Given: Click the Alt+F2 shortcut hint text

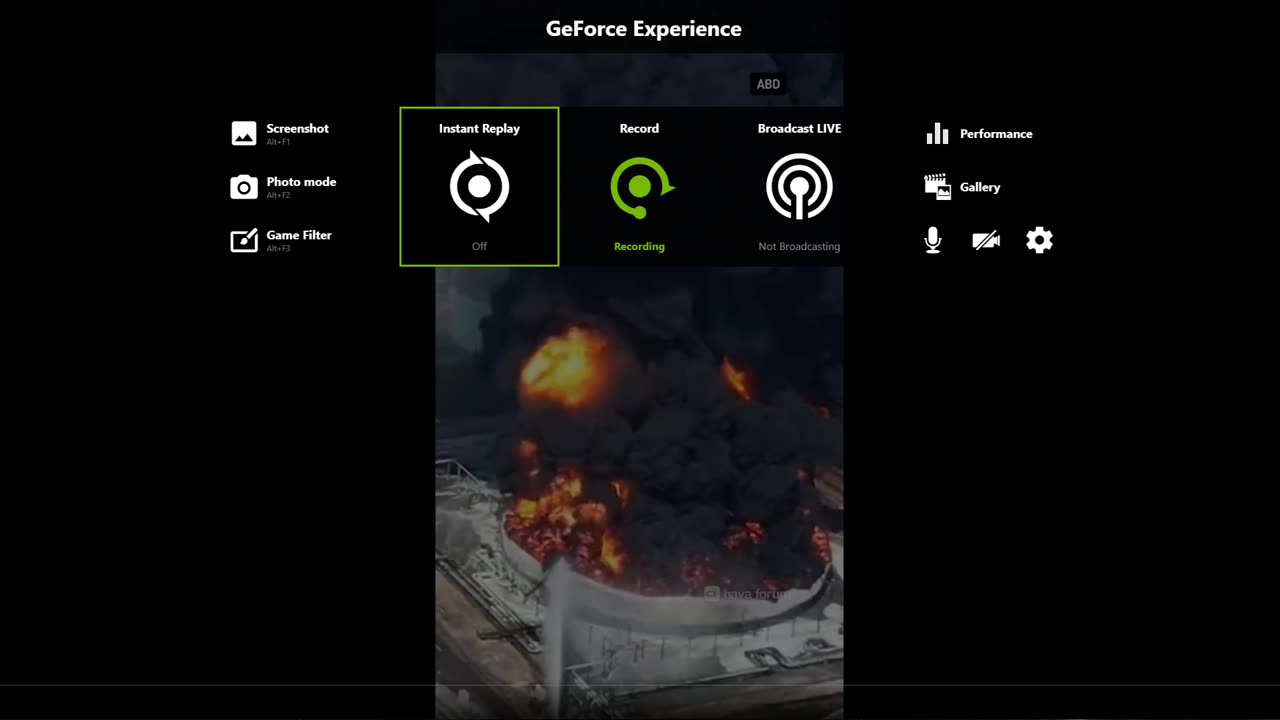Looking at the screenshot, I should tap(278, 195).
